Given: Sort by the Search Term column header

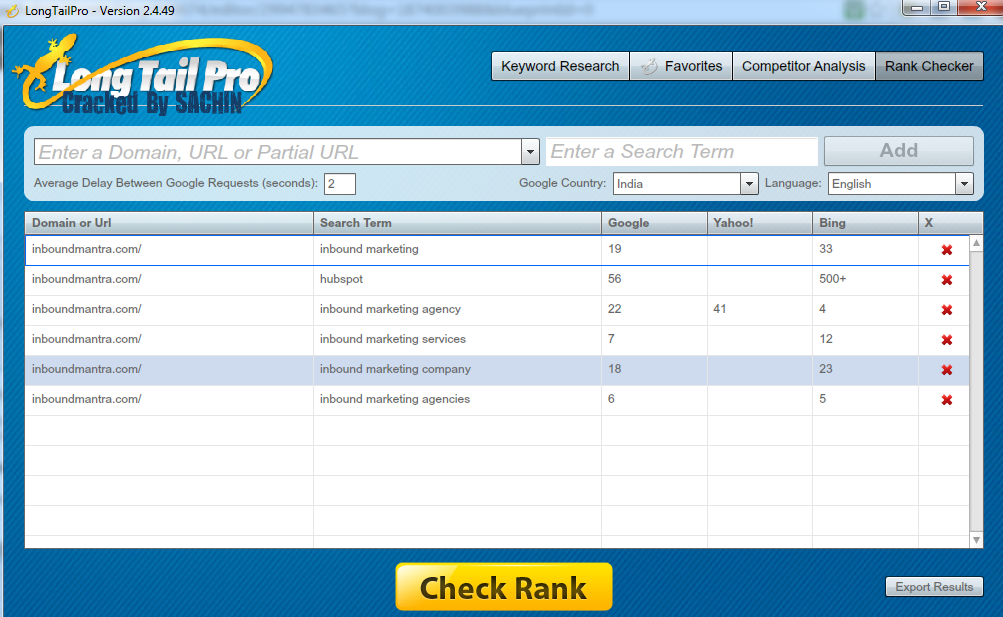Looking at the screenshot, I should click(457, 223).
